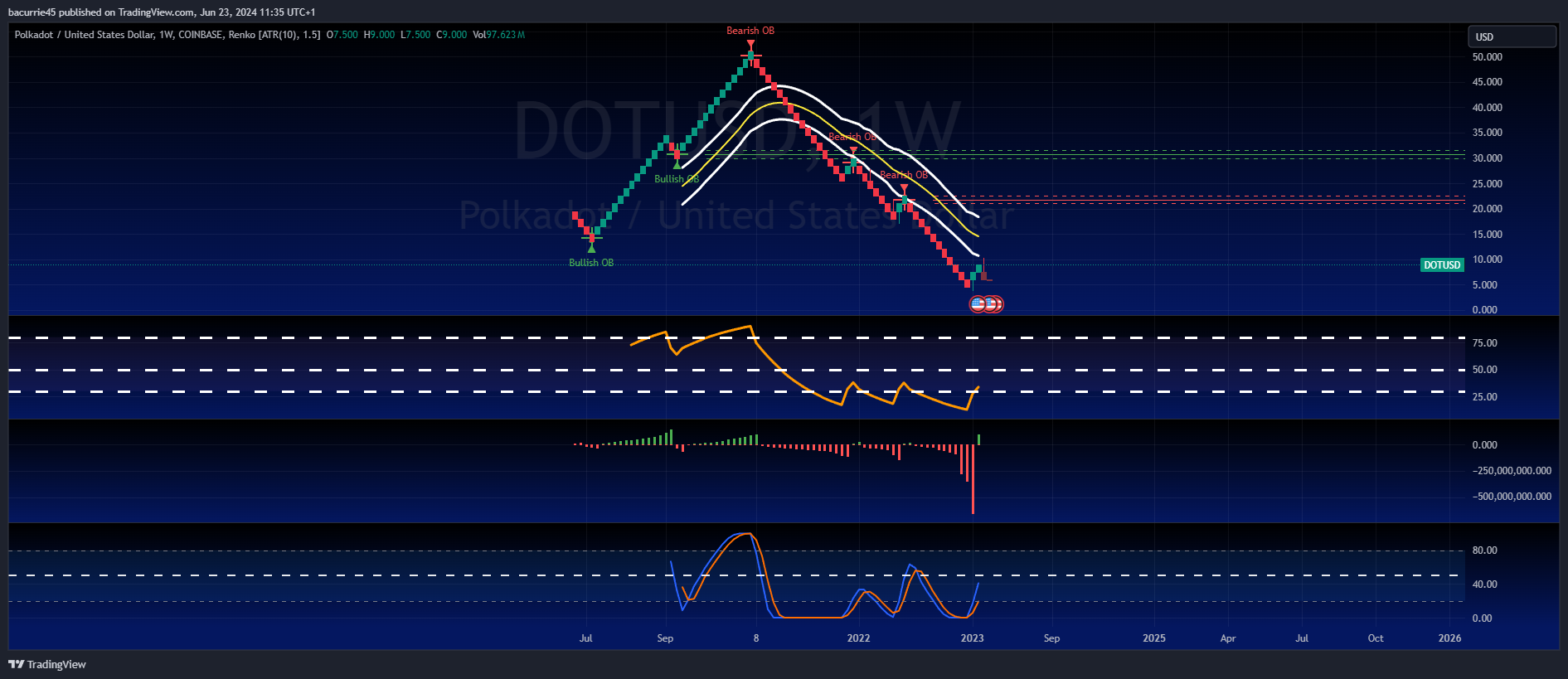Click the 2025 time axis label
The width and height of the screenshot is (1568, 679).
point(1154,638)
